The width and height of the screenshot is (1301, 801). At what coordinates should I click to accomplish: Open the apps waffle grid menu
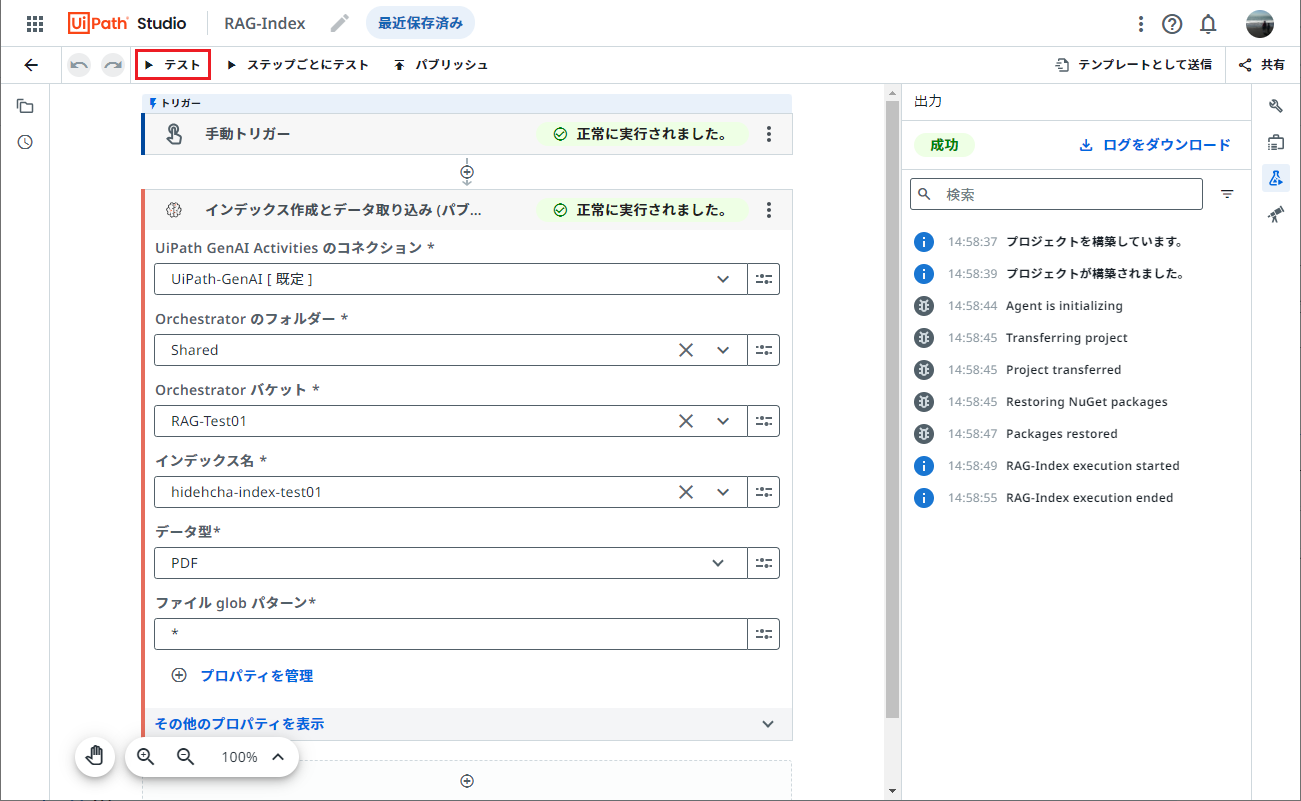34,23
